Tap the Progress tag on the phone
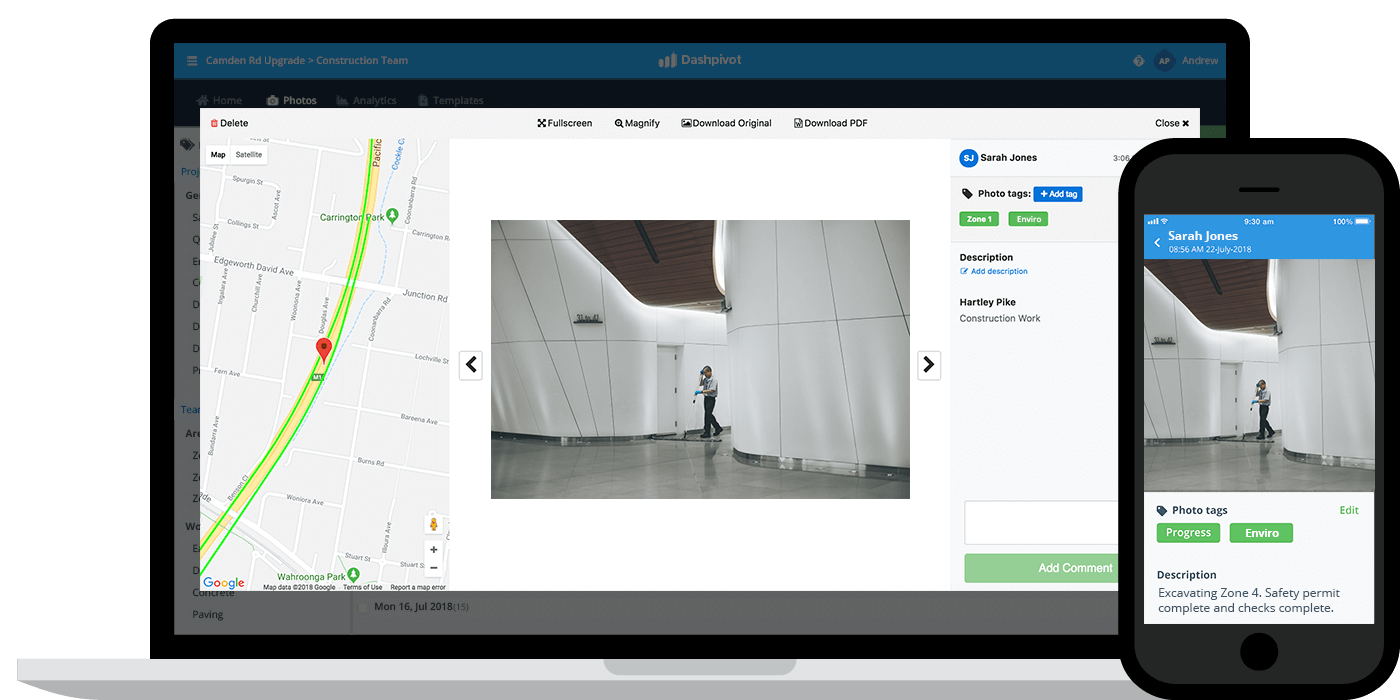The image size is (1400, 700). coord(1188,533)
